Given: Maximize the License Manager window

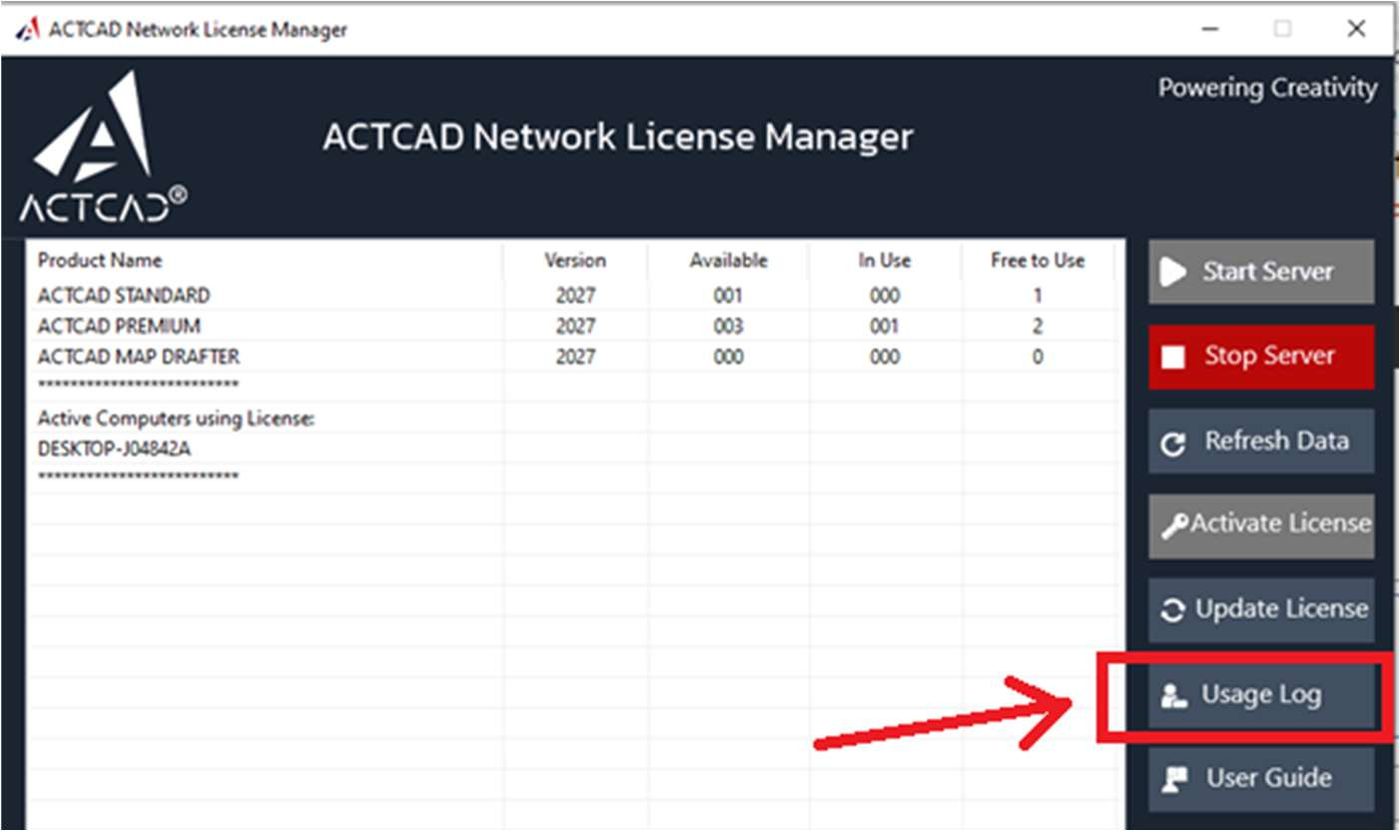Looking at the screenshot, I should (x=1282, y=29).
